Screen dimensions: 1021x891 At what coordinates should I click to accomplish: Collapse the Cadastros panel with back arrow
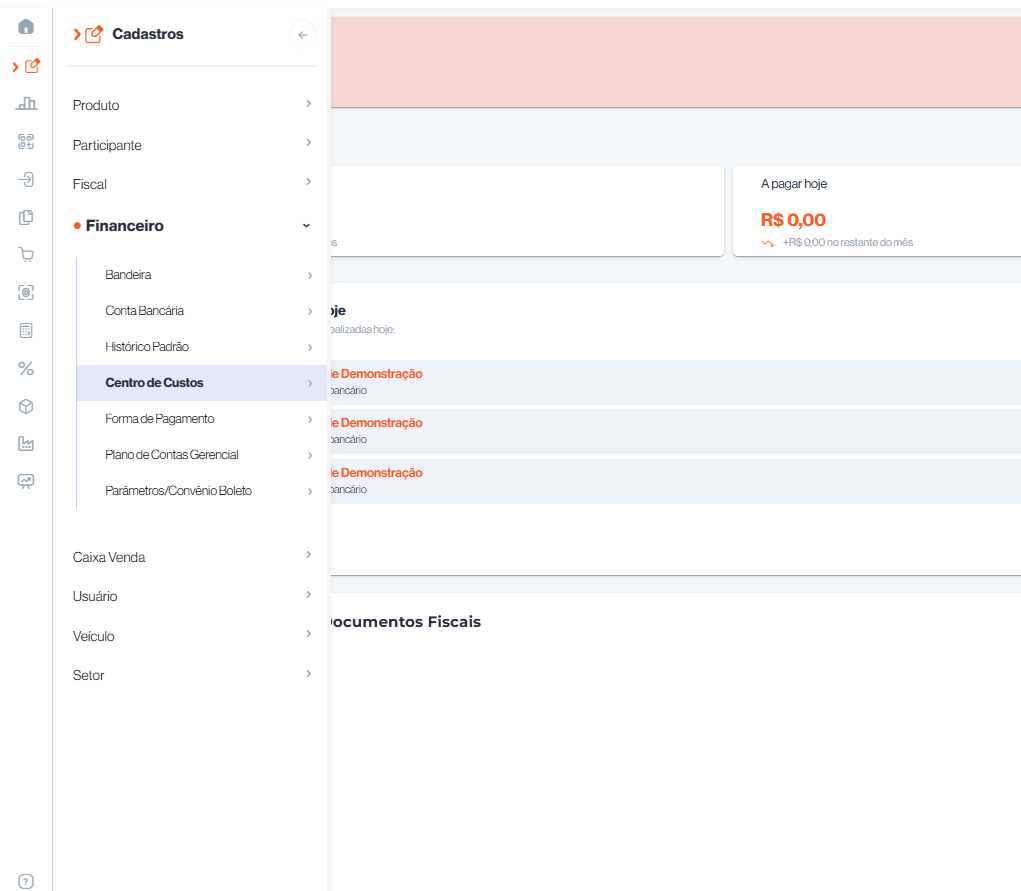click(x=302, y=35)
